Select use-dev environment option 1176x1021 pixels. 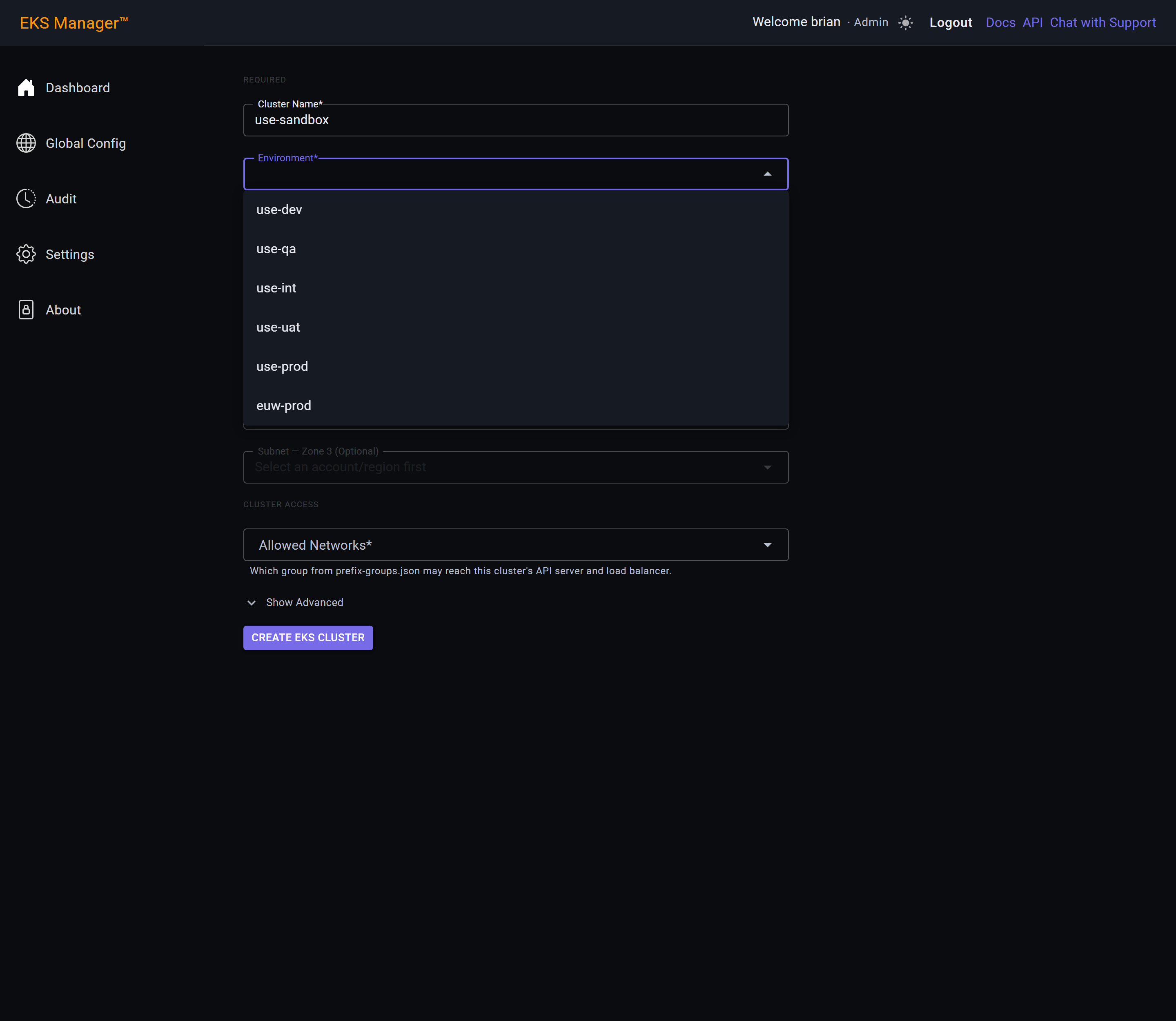[516, 210]
